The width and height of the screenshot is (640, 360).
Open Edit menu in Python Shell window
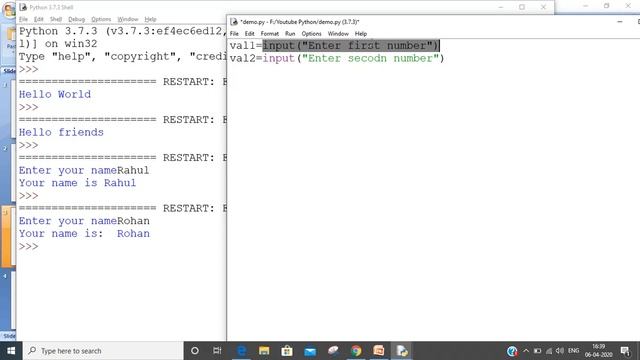pyautogui.click(x=39, y=19)
